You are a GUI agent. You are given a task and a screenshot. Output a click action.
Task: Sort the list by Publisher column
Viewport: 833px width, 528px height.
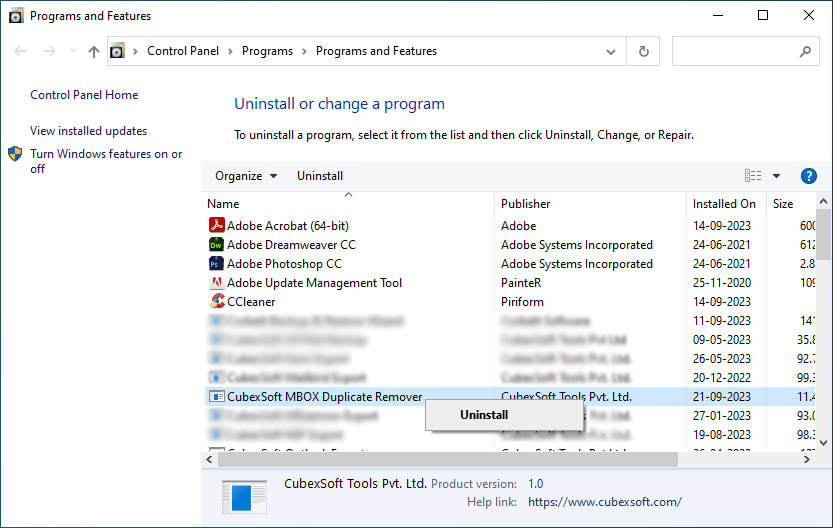click(525, 203)
